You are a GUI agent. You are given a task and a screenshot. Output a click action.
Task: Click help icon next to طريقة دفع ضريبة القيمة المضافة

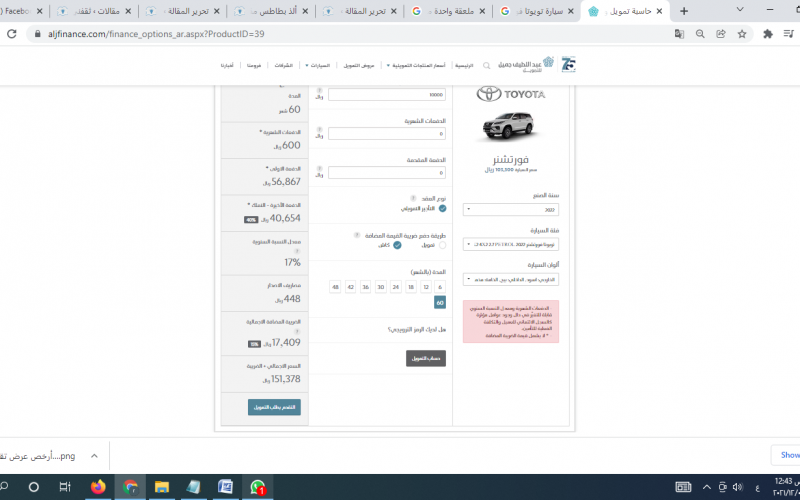point(357,235)
